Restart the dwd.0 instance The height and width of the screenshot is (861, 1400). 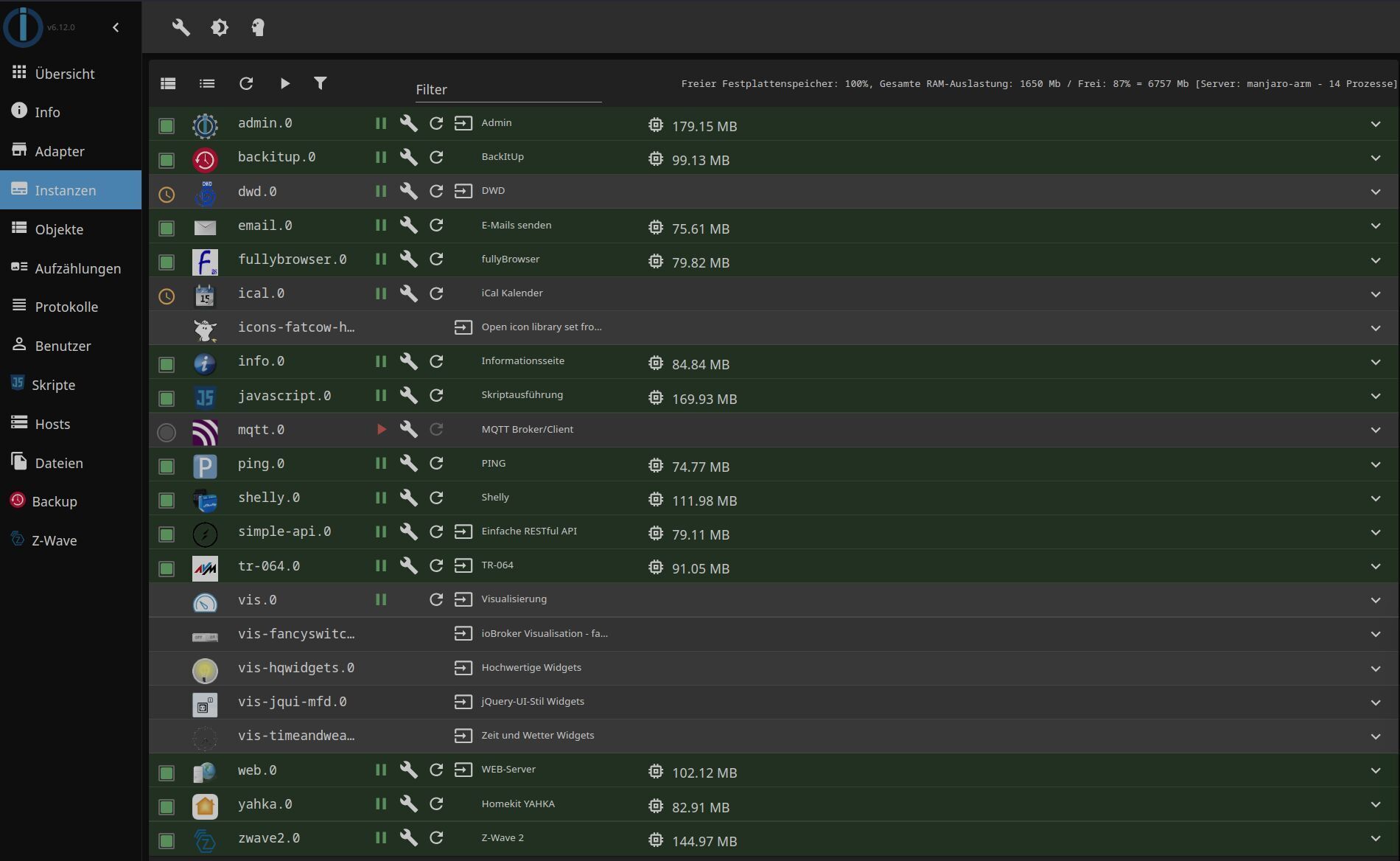click(x=436, y=191)
